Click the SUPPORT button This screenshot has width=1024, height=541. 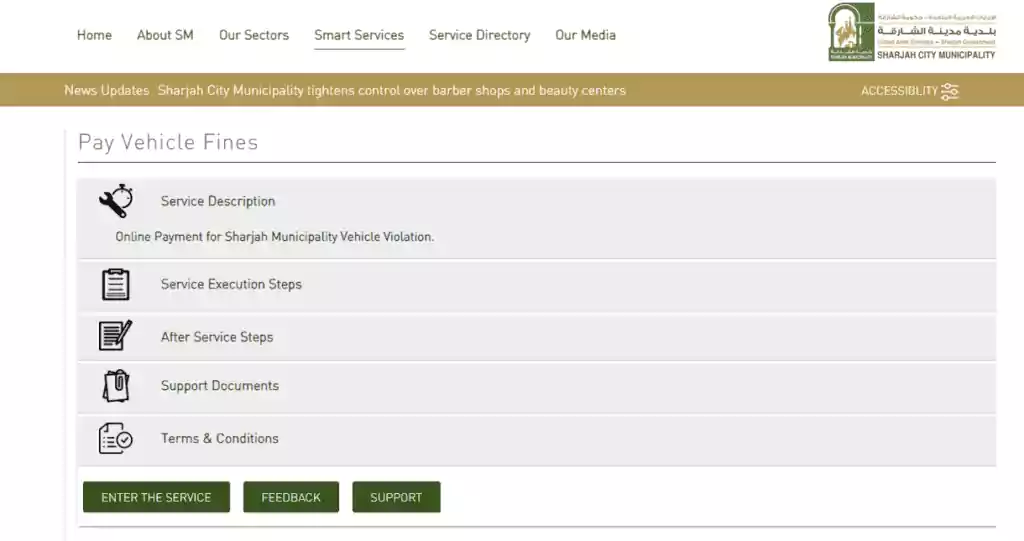pos(396,497)
